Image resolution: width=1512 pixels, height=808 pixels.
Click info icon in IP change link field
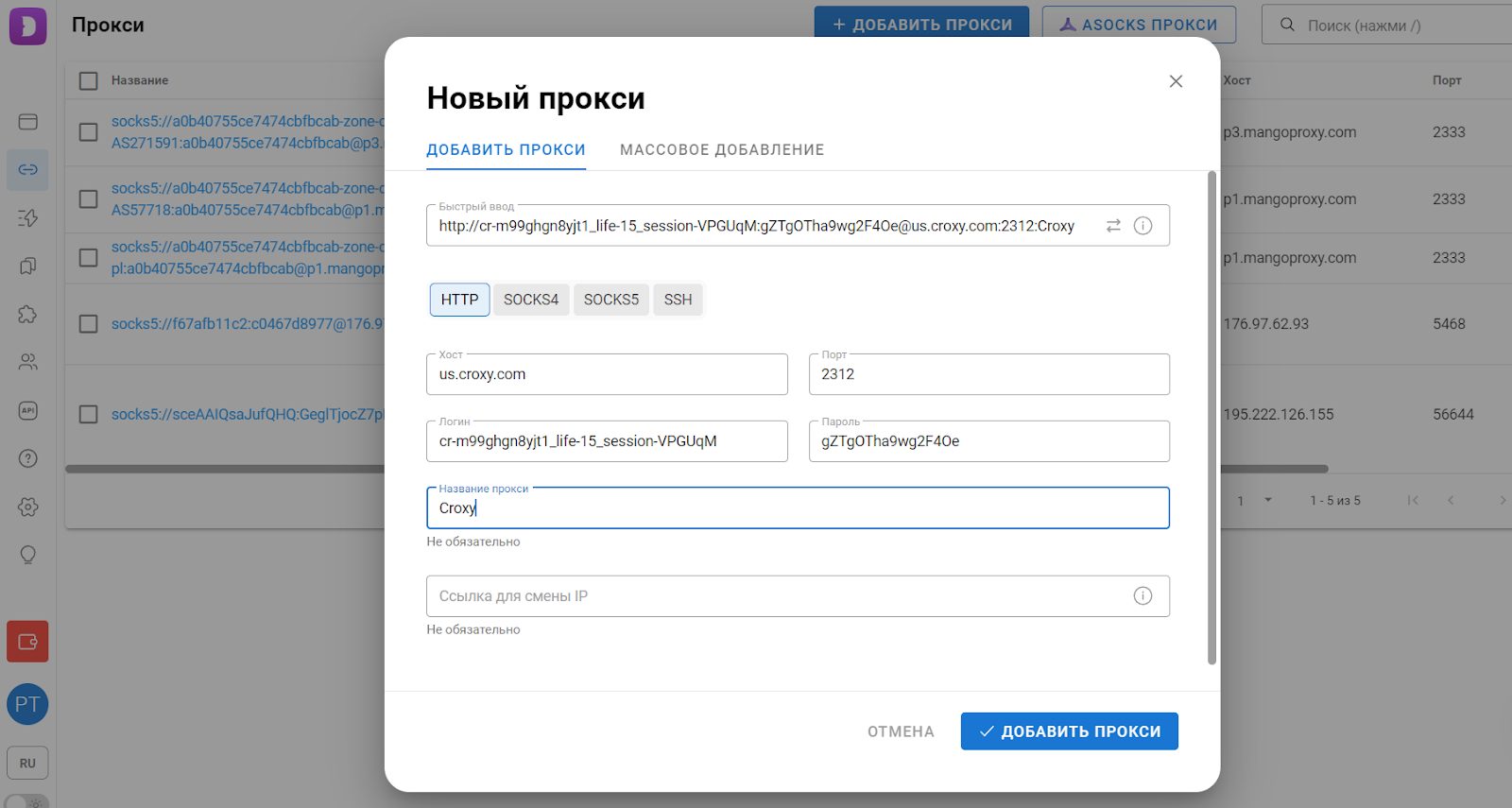(1143, 596)
